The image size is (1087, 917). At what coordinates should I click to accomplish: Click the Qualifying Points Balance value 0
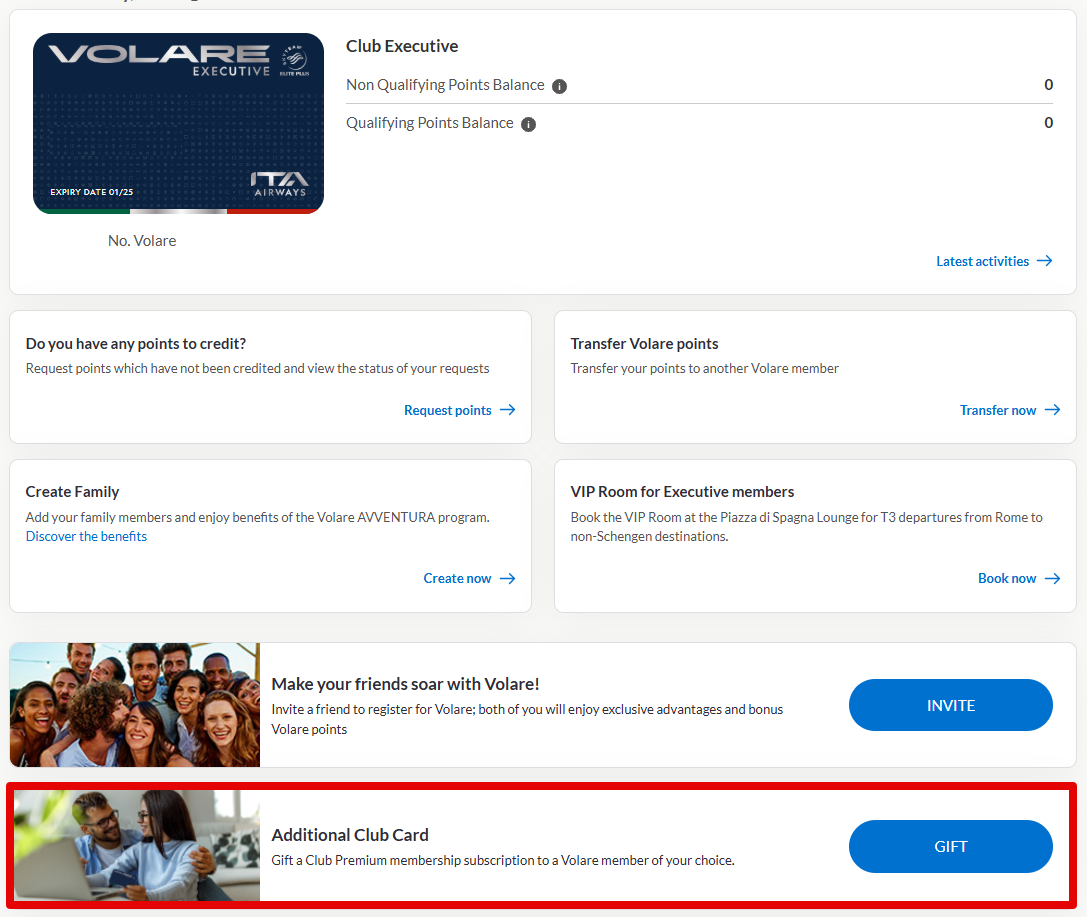[1048, 123]
